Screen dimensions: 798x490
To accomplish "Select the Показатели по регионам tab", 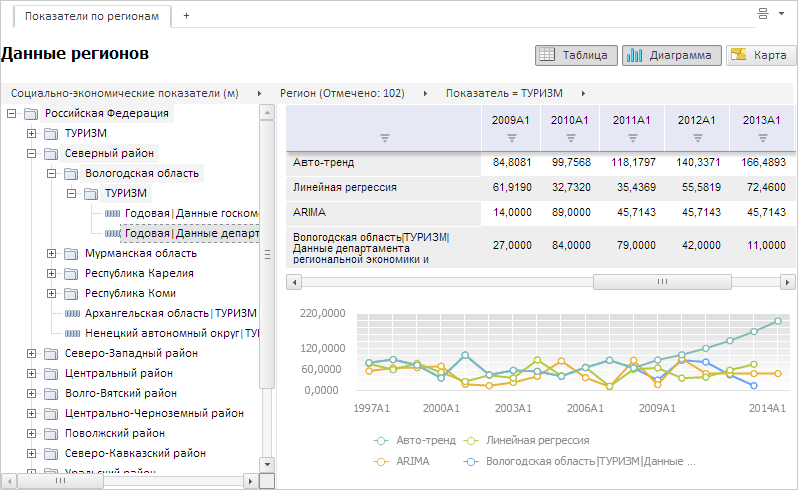I will click(x=90, y=17).
